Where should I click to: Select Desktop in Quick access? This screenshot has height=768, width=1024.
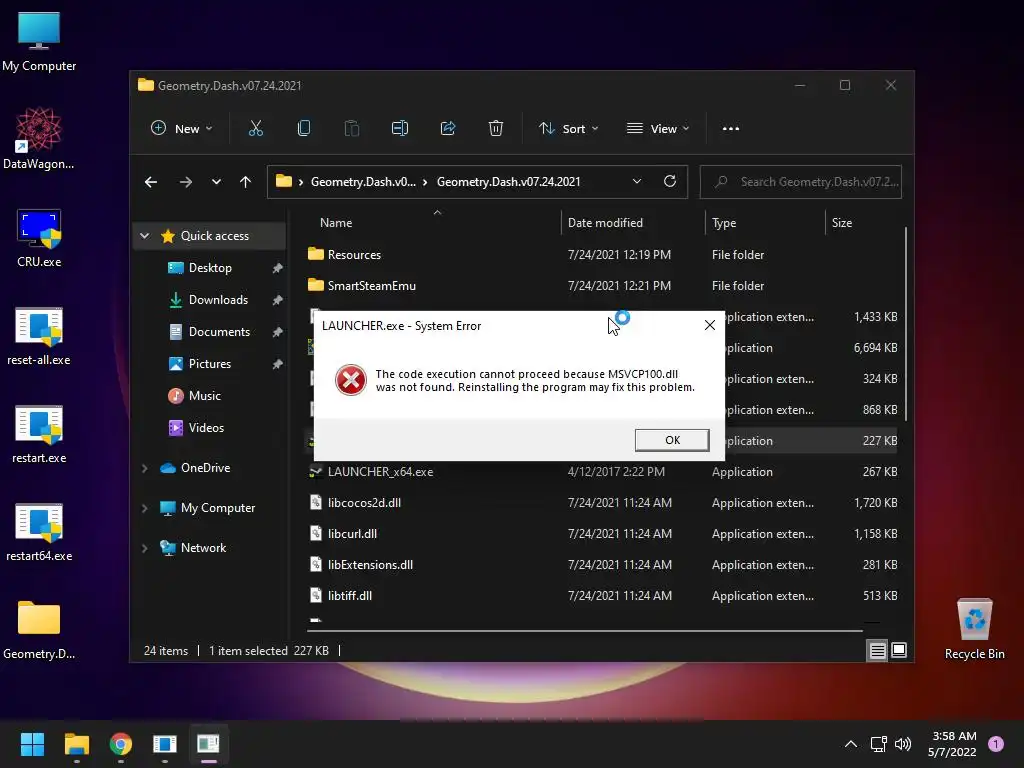click(x=210, y=268)
